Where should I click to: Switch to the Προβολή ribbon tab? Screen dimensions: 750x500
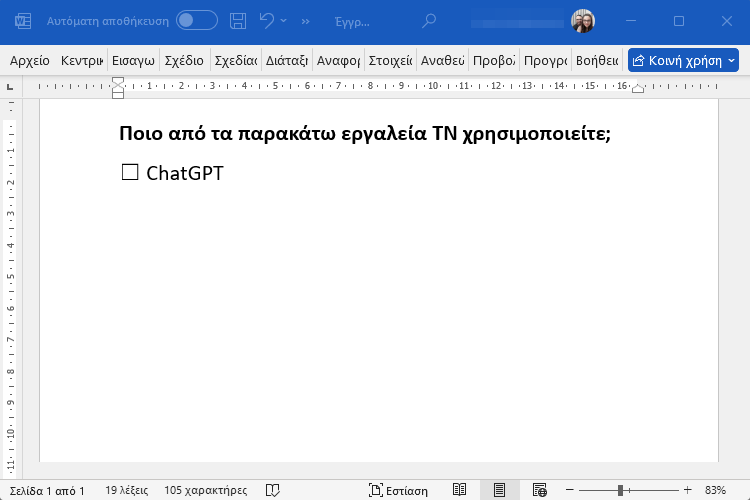(x=494, y=61)
